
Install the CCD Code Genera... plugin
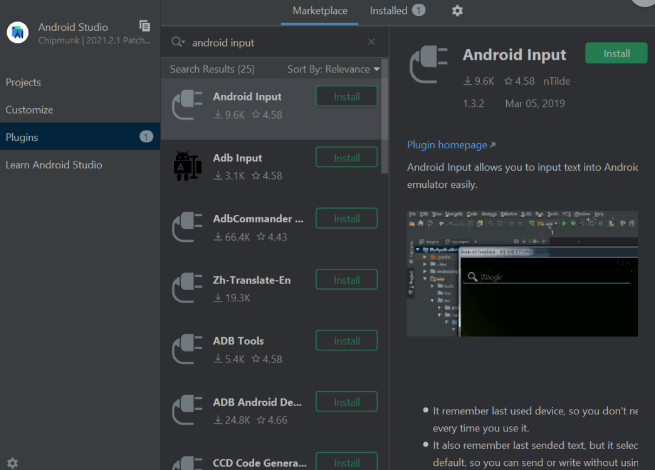coord(347,462)
